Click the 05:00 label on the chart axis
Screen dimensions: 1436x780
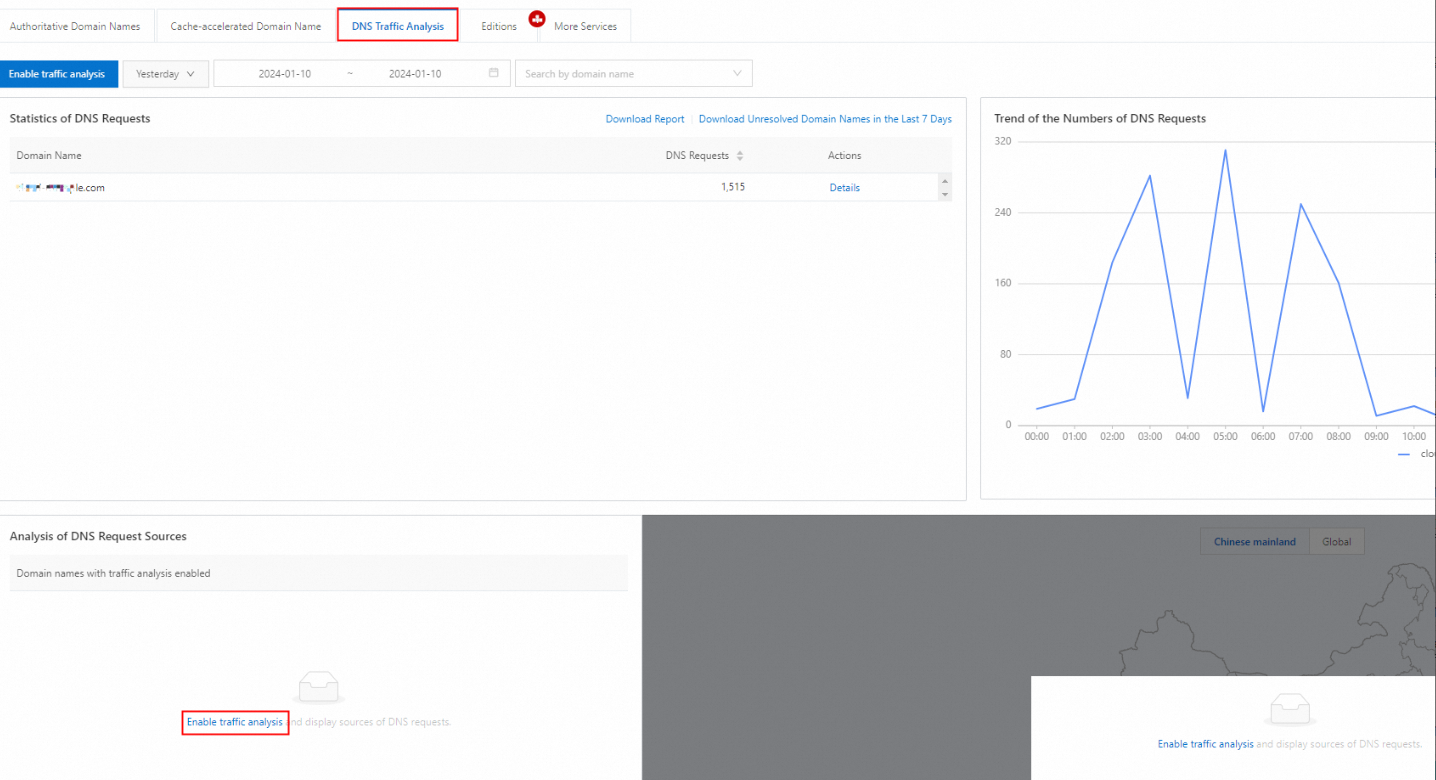tap(1225, 437)
